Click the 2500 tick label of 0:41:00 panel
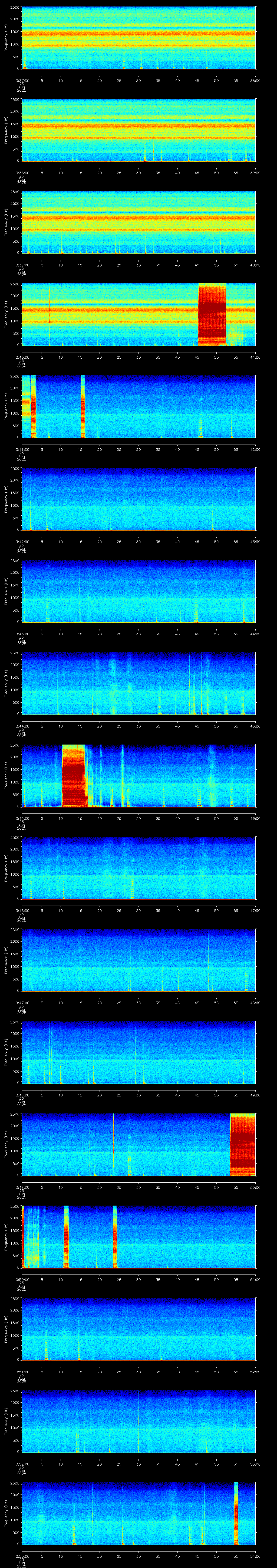This screenshot has height=1568, width=277. (15, 377)
